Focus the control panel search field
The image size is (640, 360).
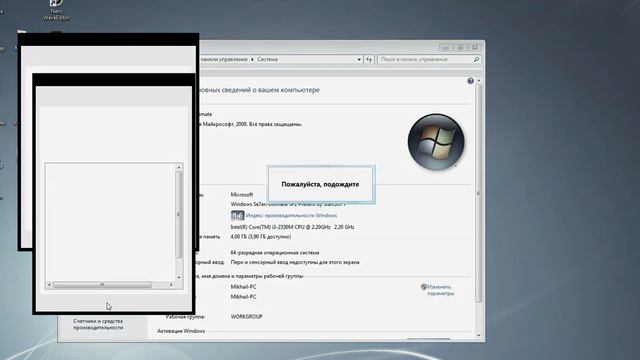[429, 60]
